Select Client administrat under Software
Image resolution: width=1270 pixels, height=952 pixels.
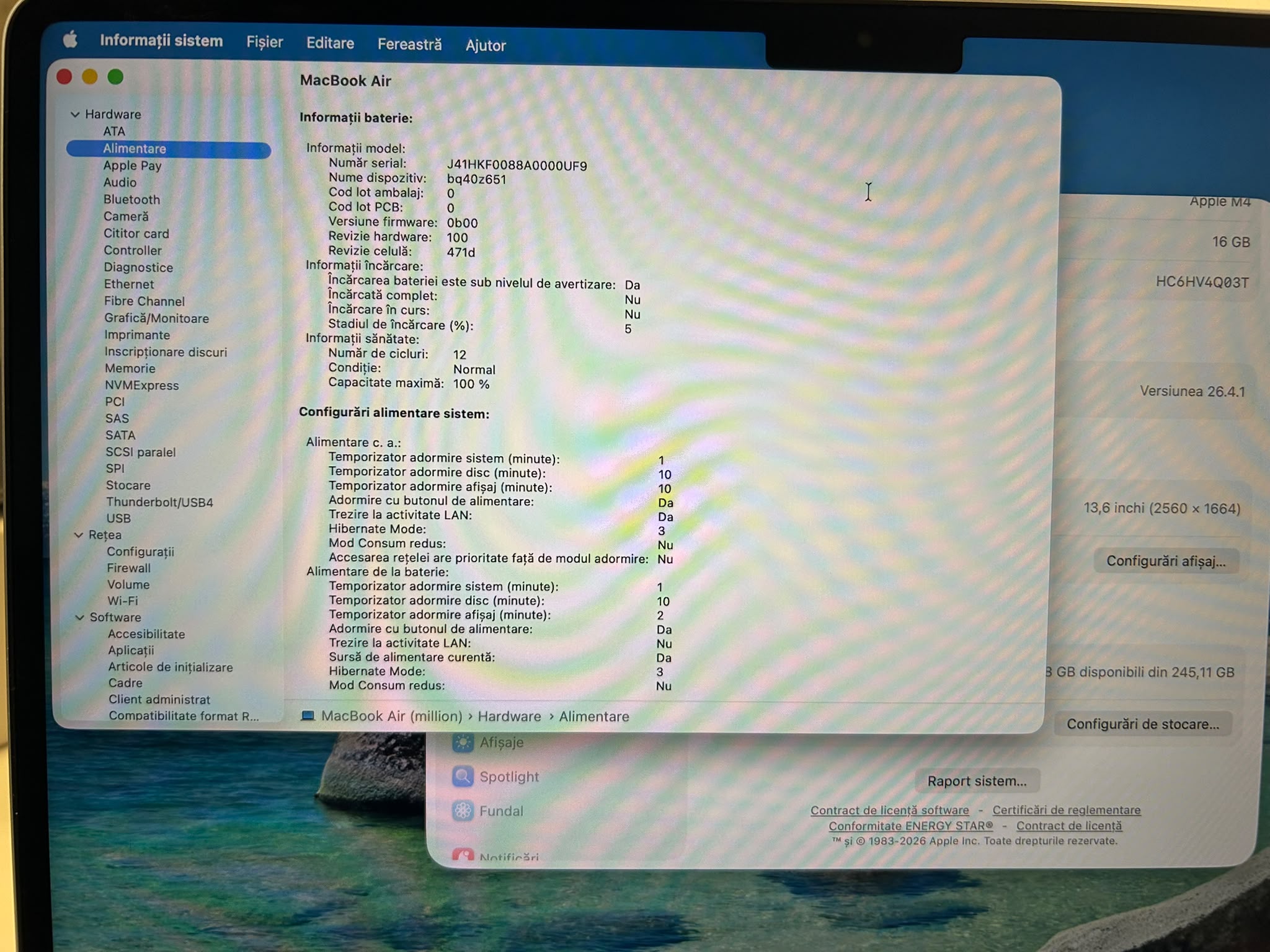(159, 699)
